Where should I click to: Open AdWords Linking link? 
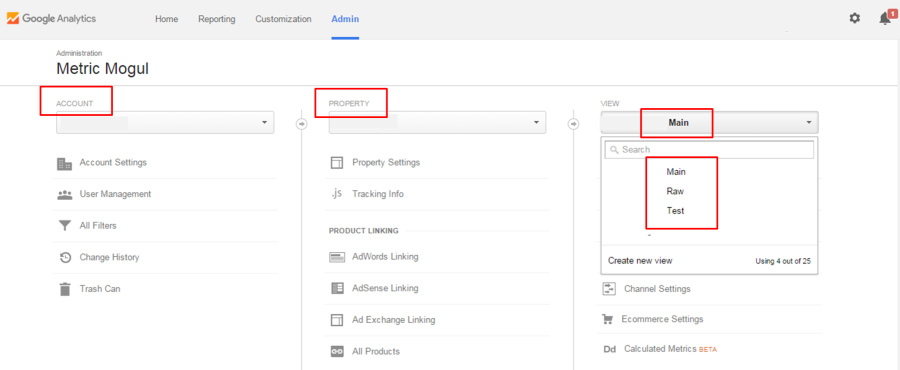pyautogui.click(x=385, y=256)
